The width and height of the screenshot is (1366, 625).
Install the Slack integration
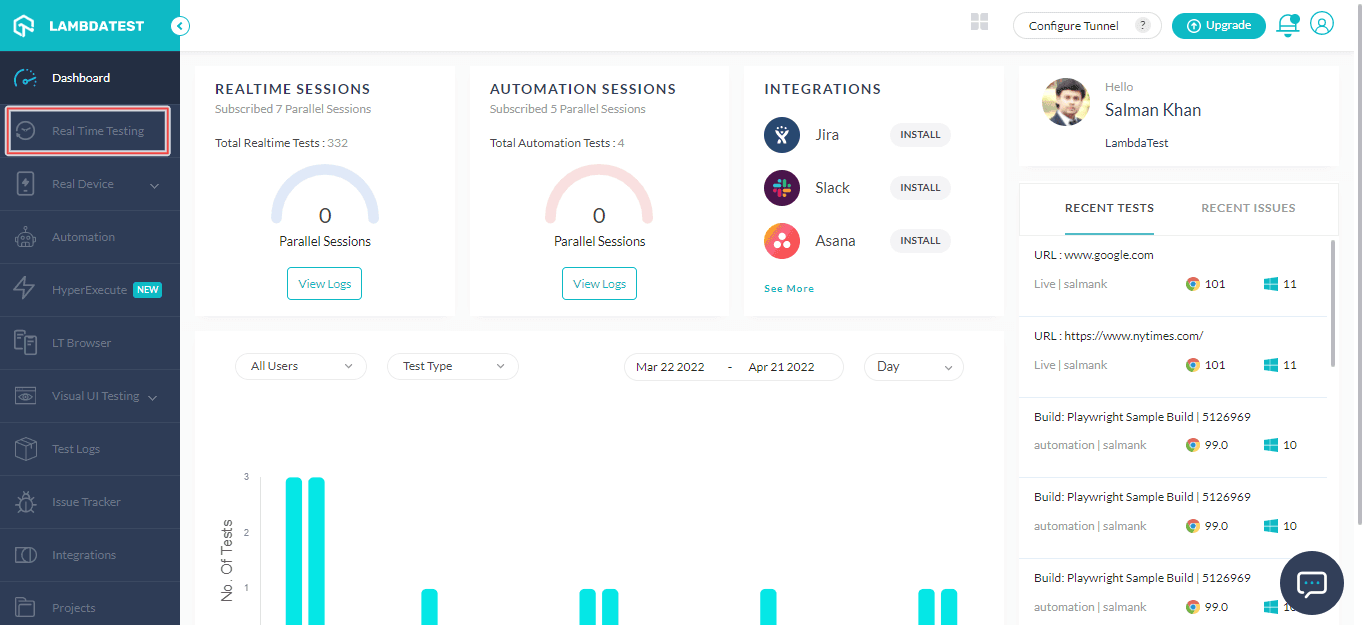[x=919, y=187]
